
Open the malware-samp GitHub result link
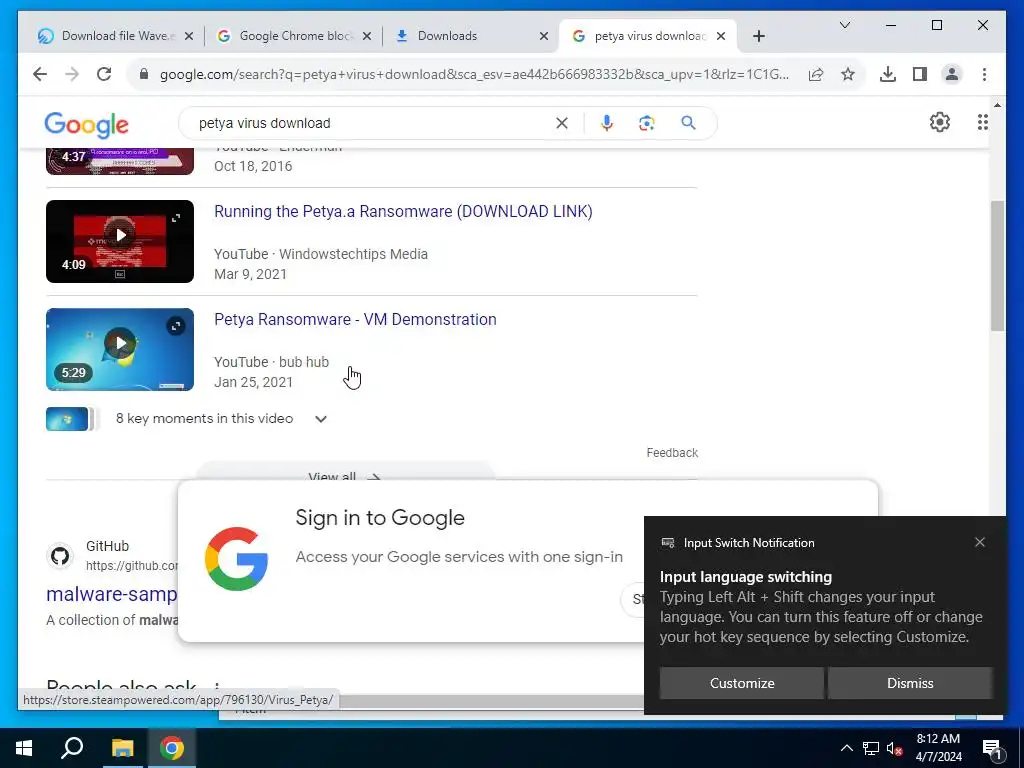tap(112, 594)
